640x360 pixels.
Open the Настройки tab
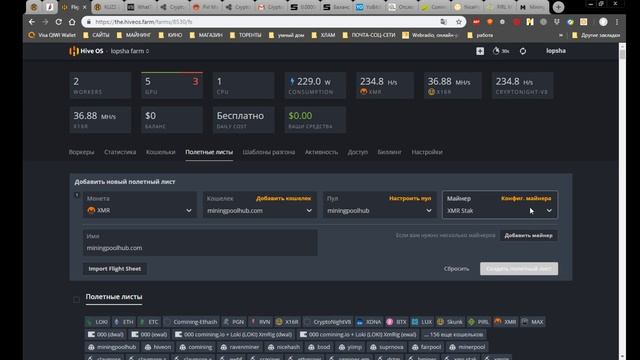427,152
